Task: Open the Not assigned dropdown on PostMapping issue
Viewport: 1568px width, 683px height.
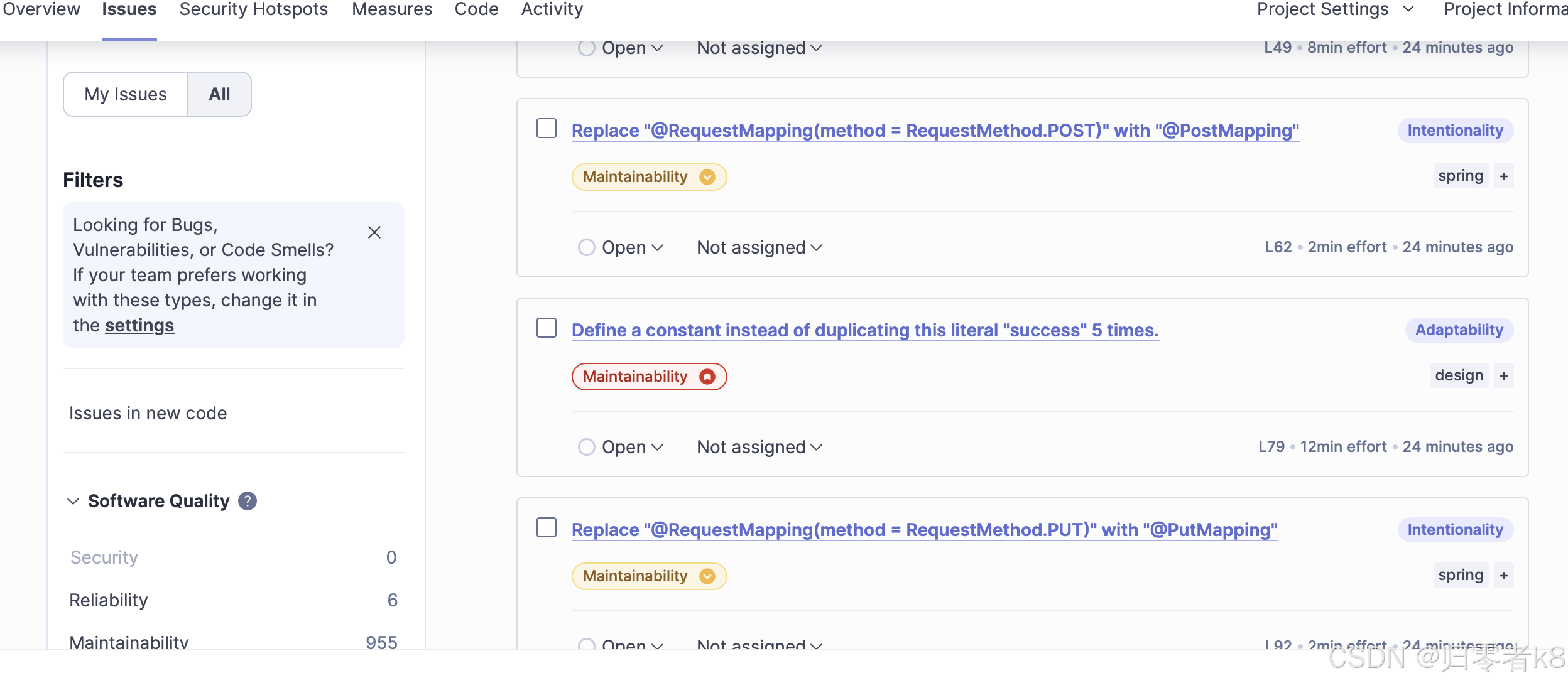Action: point(758,247)
